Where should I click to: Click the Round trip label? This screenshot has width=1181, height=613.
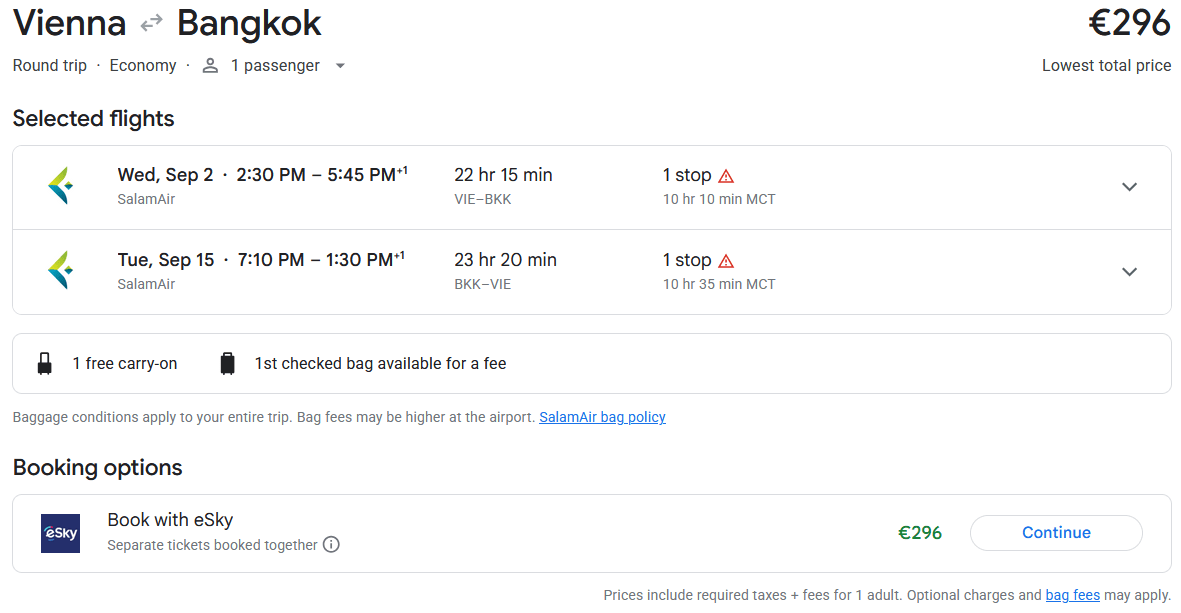pyautogui.click(x=50, y=66)
